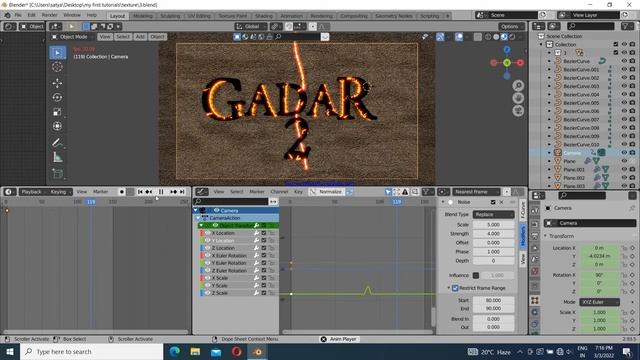
Task: Open the viewport Add menu
Action: point(140,37)
